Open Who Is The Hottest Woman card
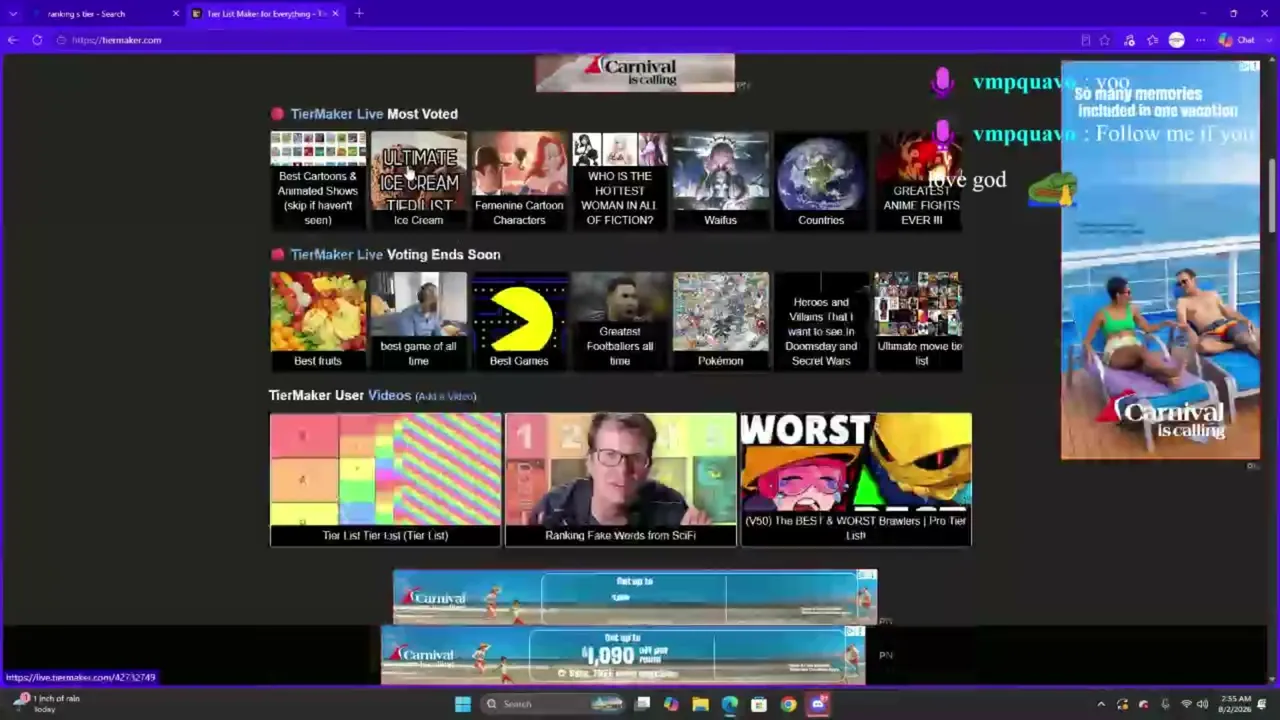 tap(620, 180)
